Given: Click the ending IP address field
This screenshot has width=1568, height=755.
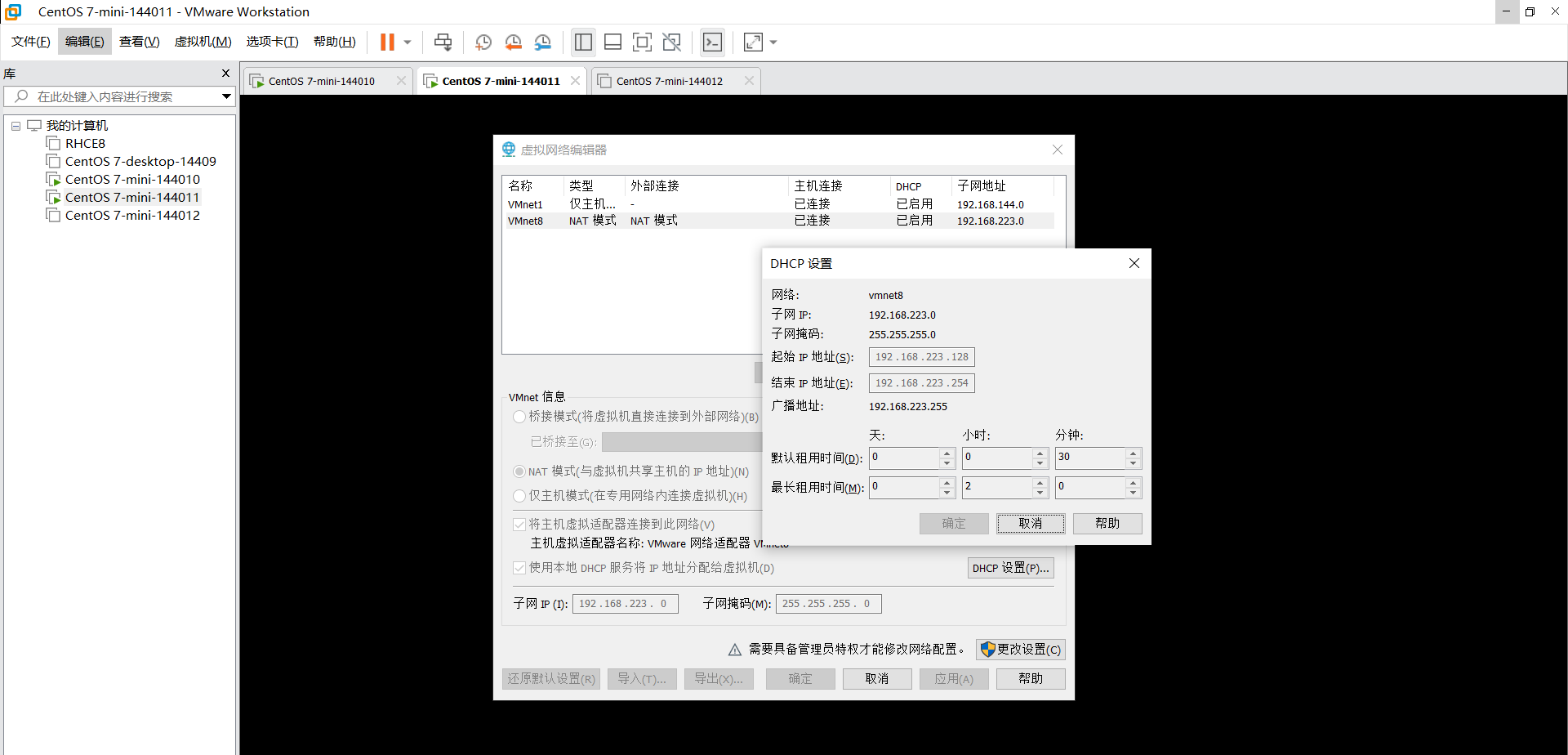Looking at the screenshot, I should (x=922, y=383).
